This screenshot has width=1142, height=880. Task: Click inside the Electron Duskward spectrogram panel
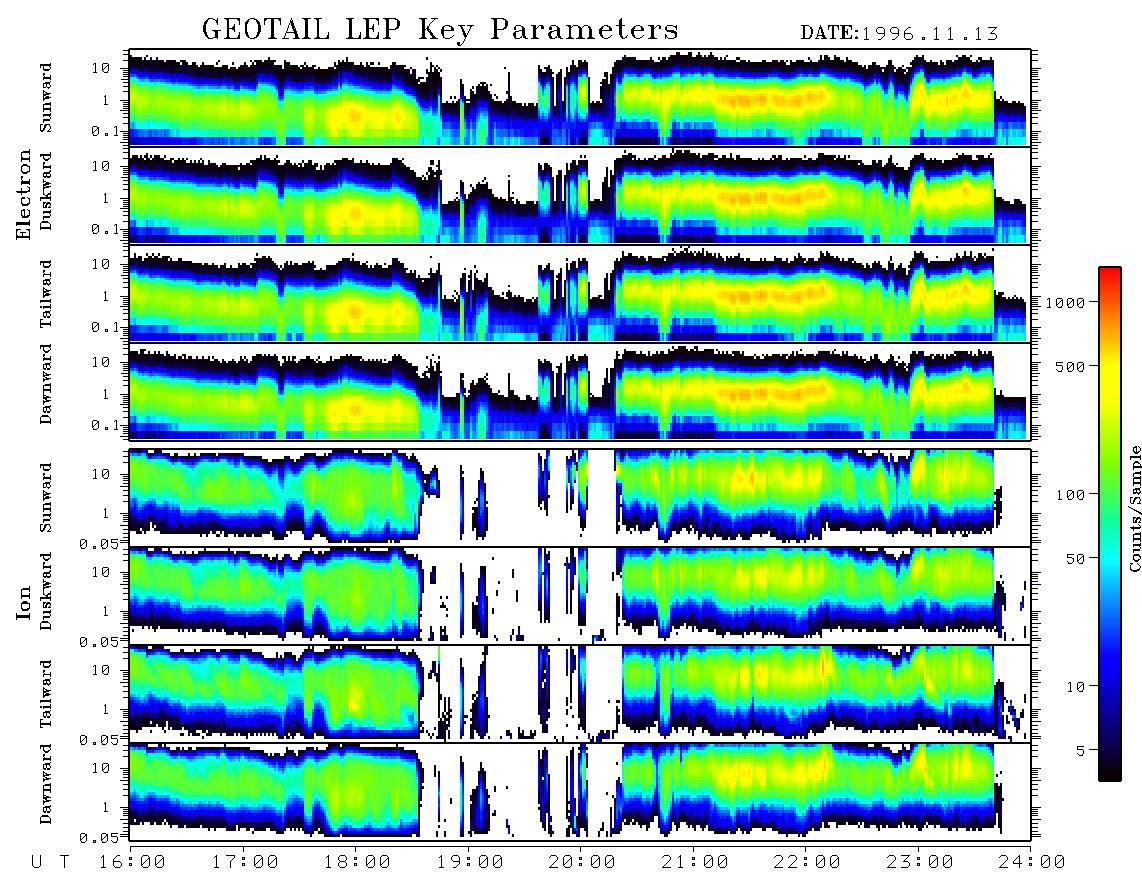[580, 195]
